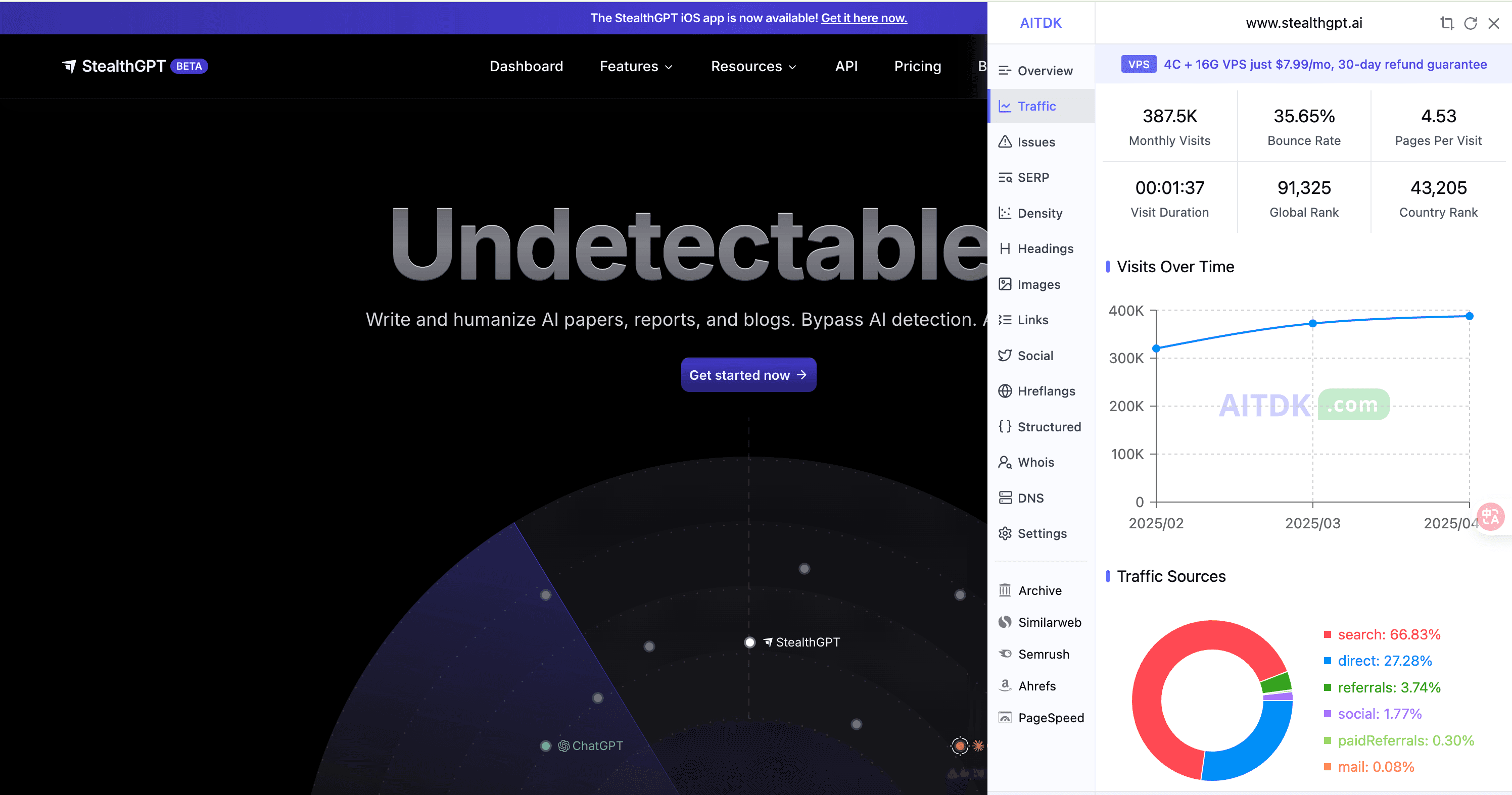The height and width of the screenshot is (795, 1512).
Task: Click the 43,205 Country Rank value
Action: pos(1439,188)
